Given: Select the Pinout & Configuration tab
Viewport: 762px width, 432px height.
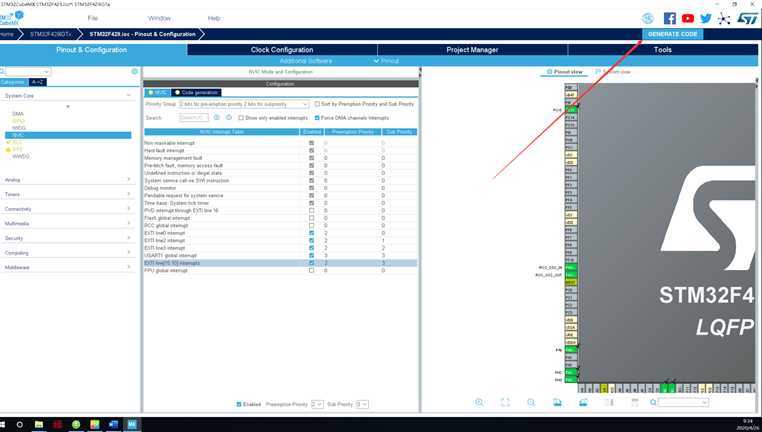Looking at the screenshot, I should click(x=92, y=50).
